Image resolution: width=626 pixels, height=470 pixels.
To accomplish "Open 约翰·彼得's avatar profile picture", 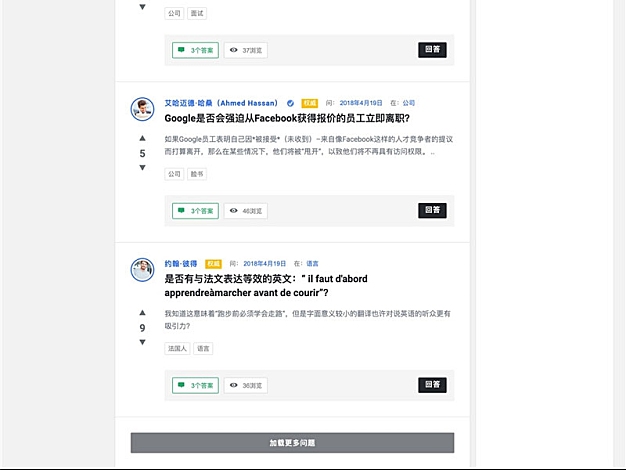I will [142, 270].
